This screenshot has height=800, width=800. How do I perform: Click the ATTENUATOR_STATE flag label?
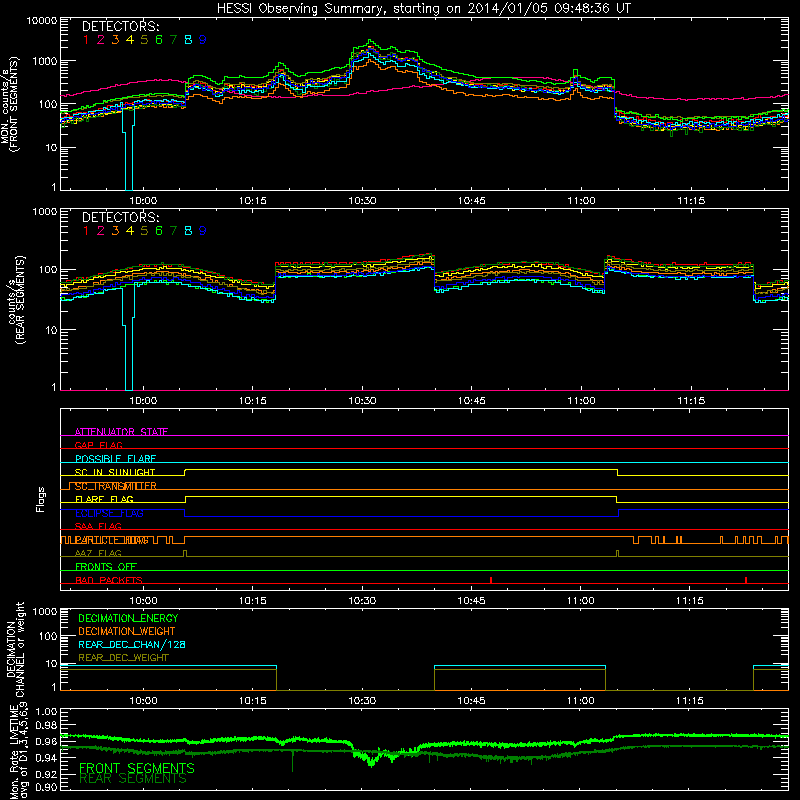(x=121, y=432)
